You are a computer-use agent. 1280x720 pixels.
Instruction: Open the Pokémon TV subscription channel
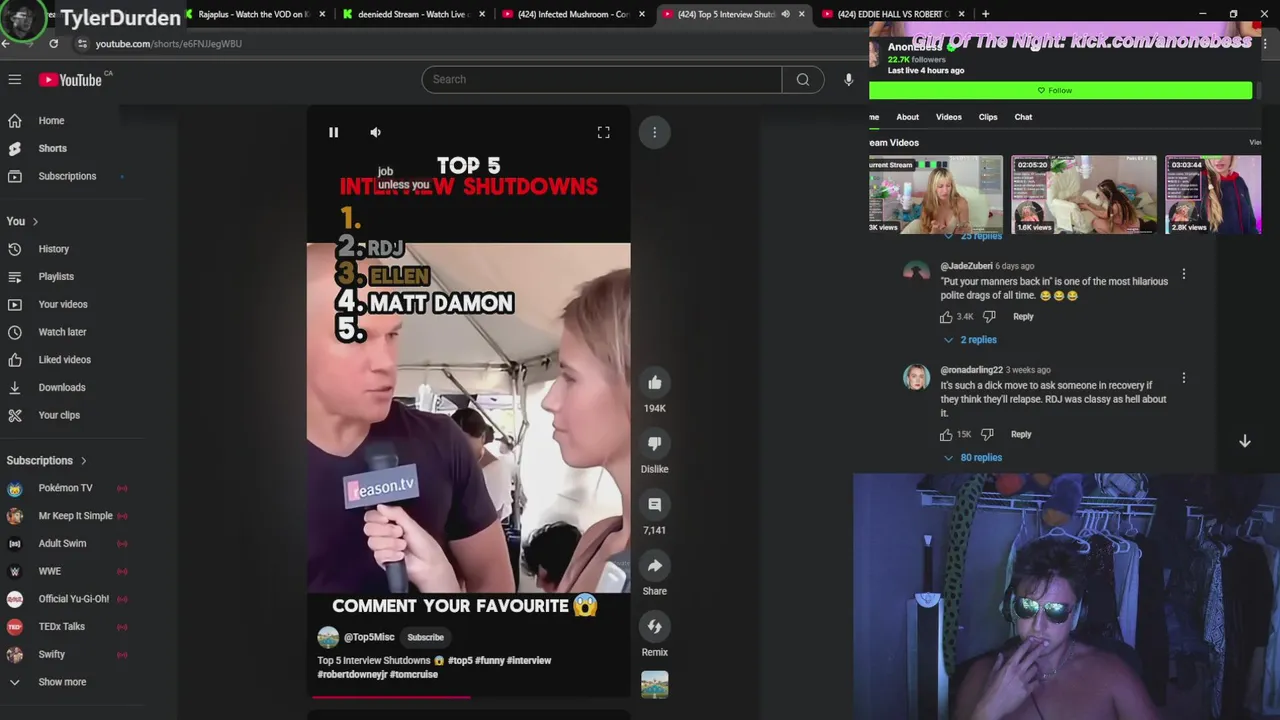[x=65, y=488]
